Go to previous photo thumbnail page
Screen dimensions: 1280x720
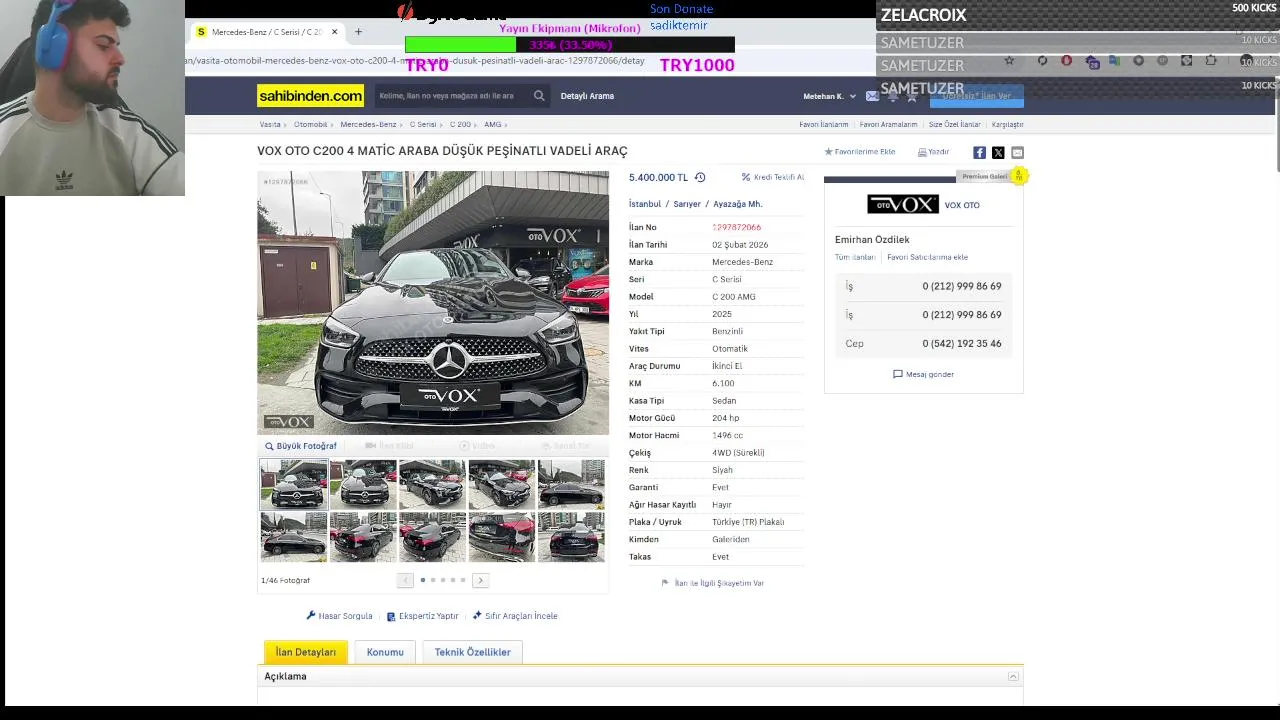click(x=405, y=580)
